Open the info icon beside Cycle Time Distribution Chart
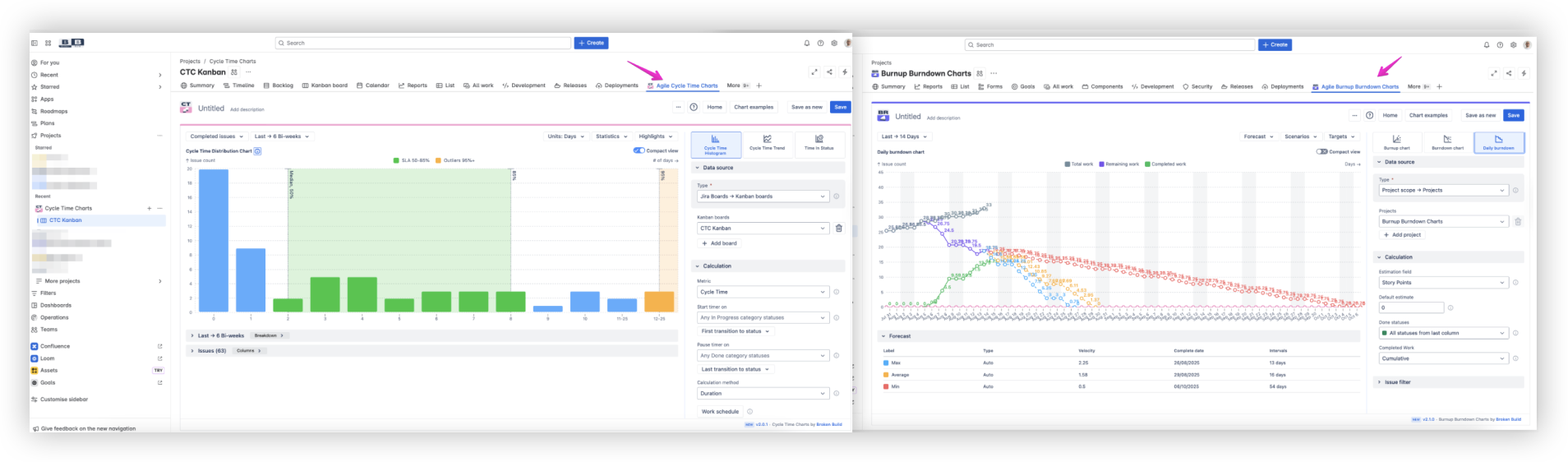 click(x=257, y=151)
